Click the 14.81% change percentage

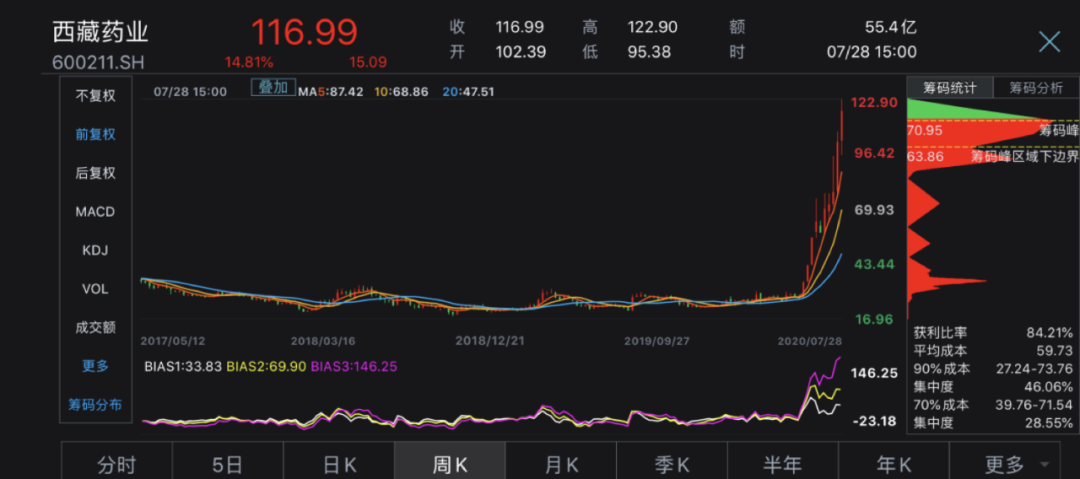[249, 62]
